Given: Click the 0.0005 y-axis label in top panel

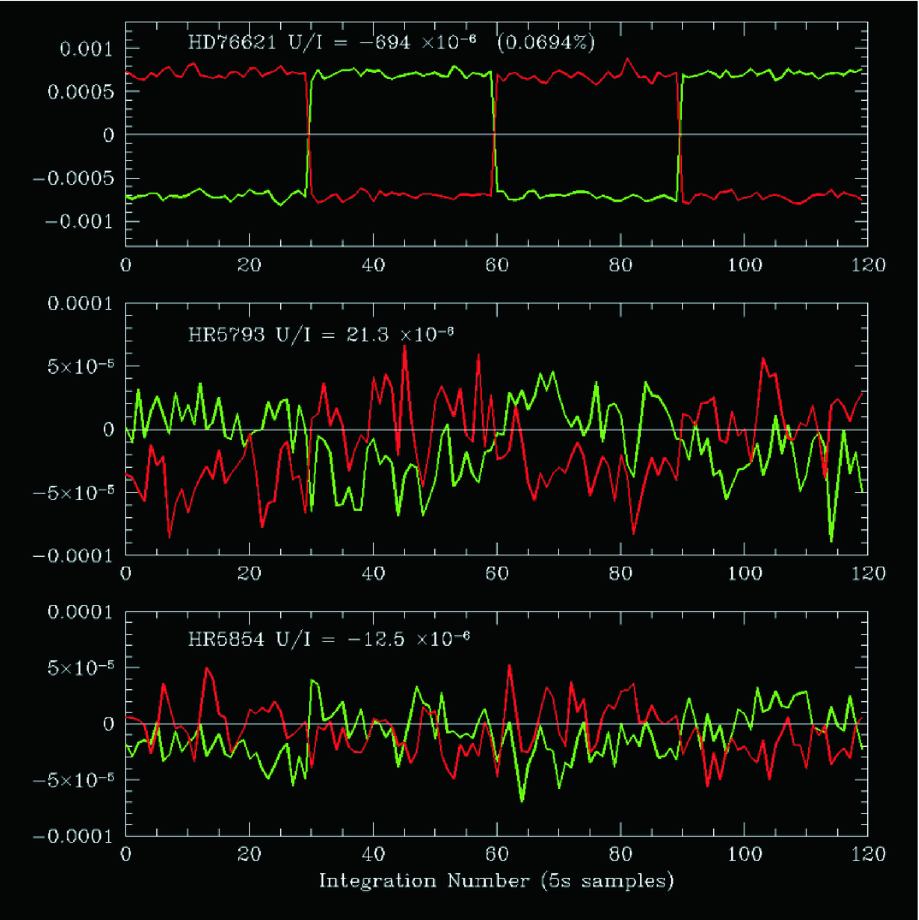Looking at the screenshot, I should pyautogui.click(x=79, y=91).
